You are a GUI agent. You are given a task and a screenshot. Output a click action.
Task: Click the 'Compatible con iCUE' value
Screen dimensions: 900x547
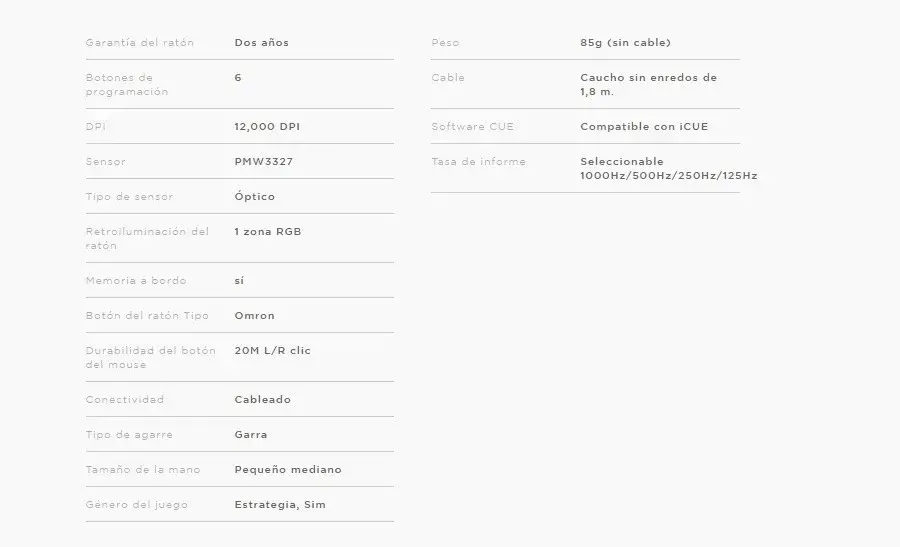[x=644, y=127]
